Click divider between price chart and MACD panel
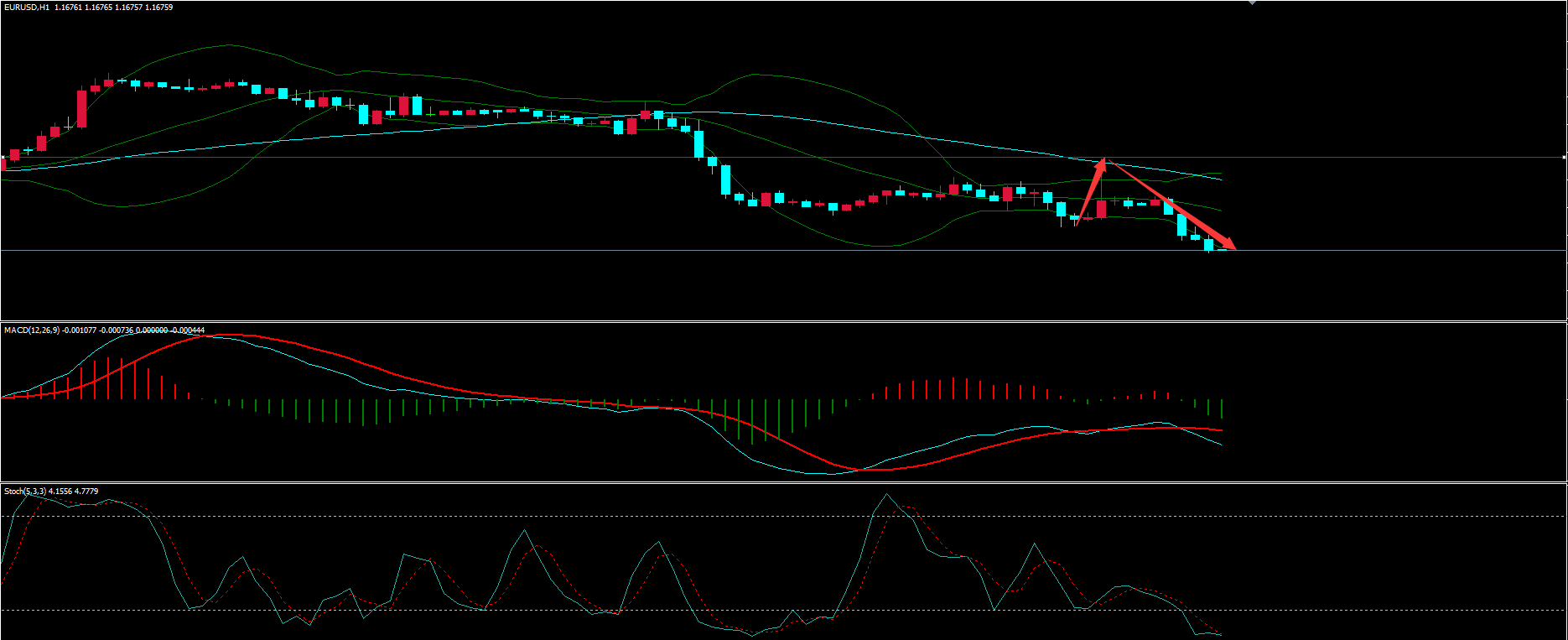Image resolution: width=1568 pixels, height=640 pixels. [755, 321]
